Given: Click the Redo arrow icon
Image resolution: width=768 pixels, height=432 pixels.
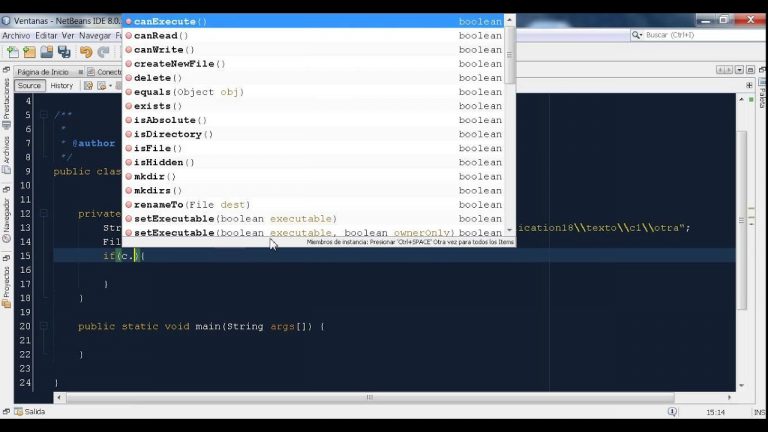Looking at the screenshot, I should [103, 52].
